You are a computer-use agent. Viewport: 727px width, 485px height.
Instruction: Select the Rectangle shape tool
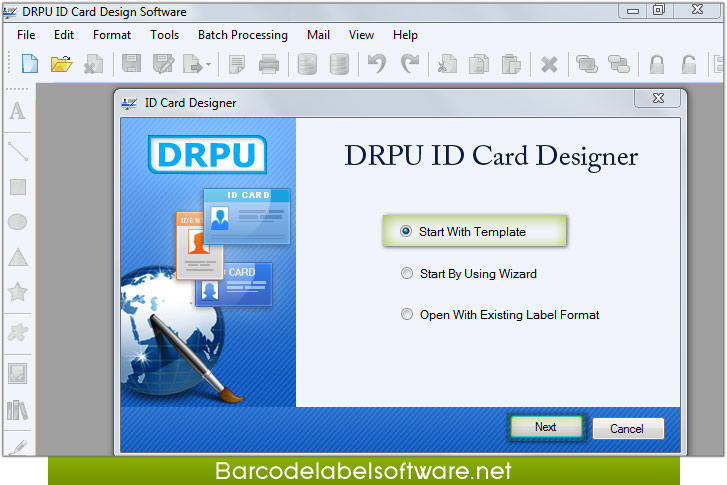click(x=18, y=187)
